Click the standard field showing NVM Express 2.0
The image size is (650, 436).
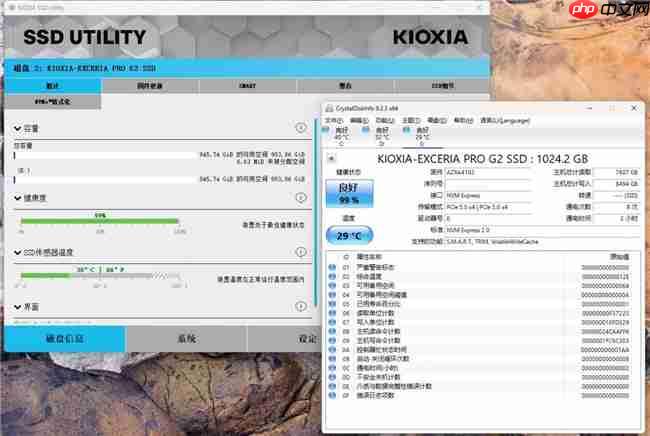pos(542,230)
